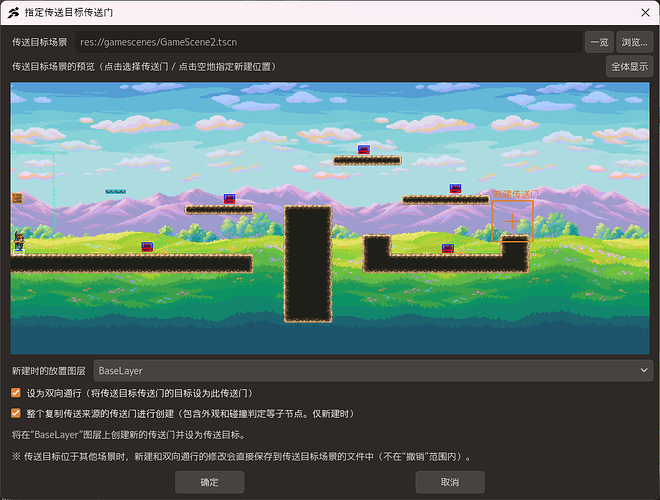
Task: Select the red-blue marker on the left floating platform
Action: [229, 199]
